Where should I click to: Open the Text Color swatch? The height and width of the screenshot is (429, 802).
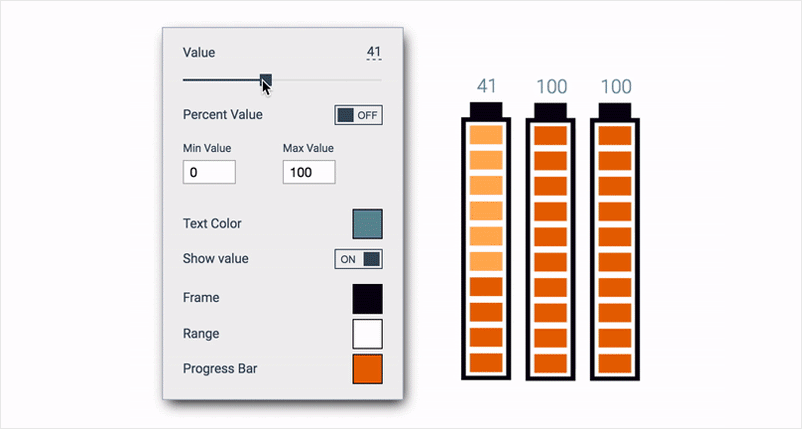tap(367, 224)
